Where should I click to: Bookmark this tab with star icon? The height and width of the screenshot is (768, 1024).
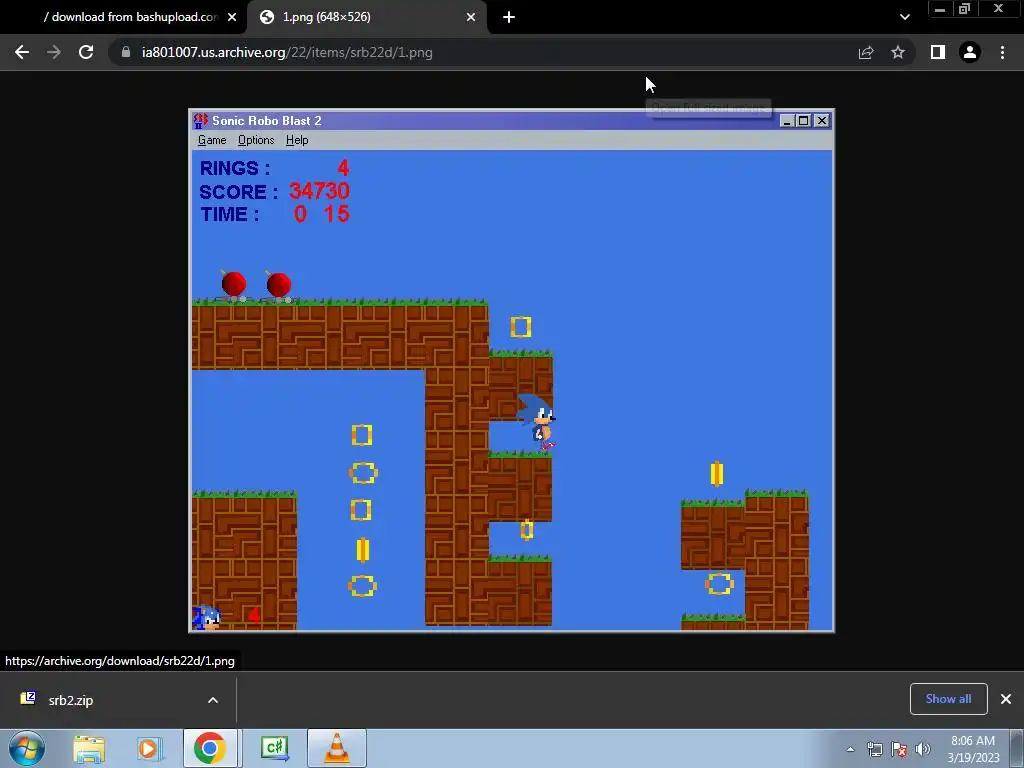898,52
